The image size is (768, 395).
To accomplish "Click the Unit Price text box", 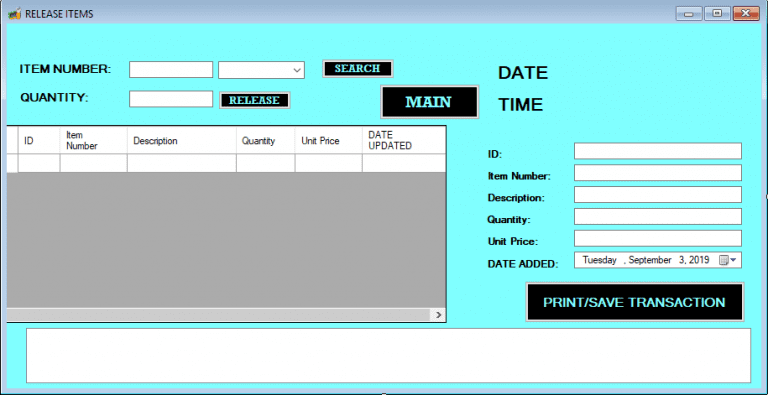I will click(x=657, y=238).
